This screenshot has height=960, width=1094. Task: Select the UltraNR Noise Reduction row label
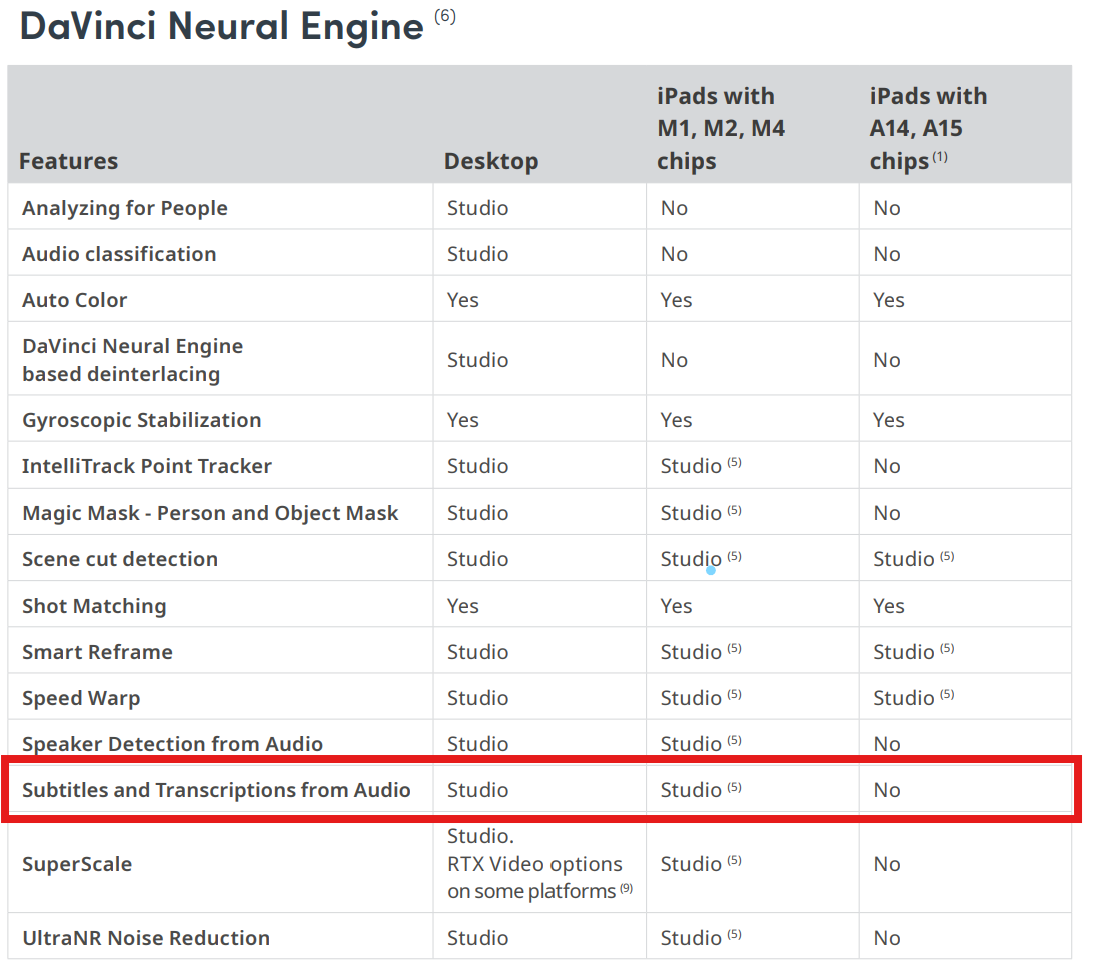click(146, 938)
